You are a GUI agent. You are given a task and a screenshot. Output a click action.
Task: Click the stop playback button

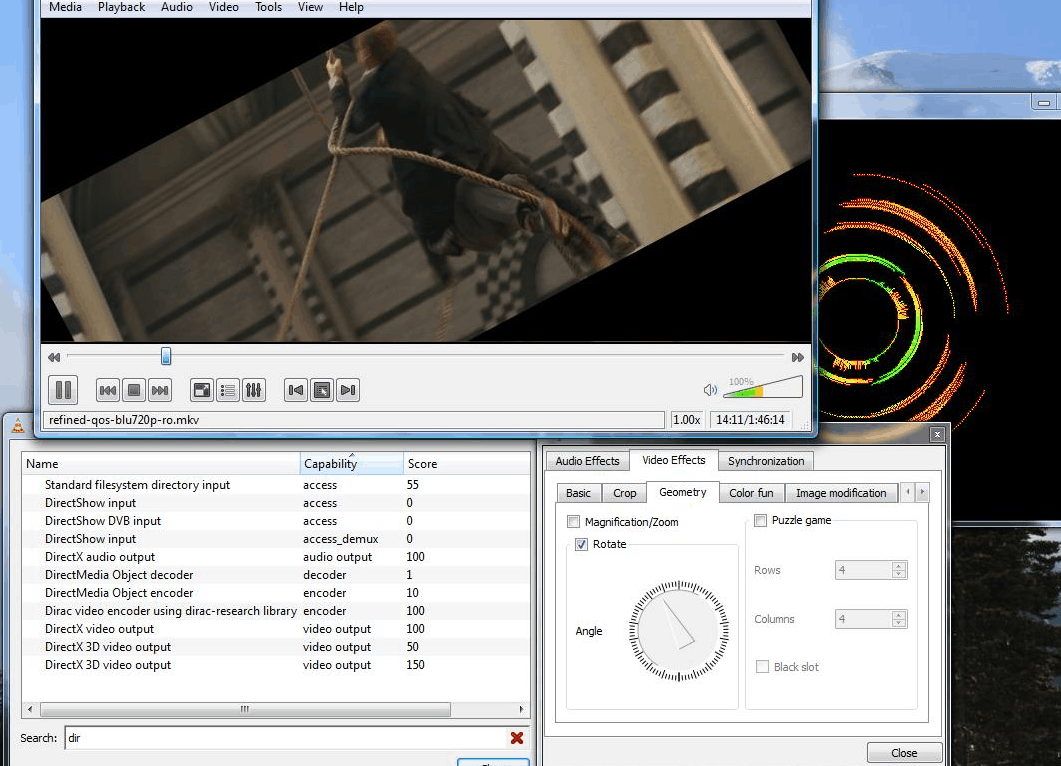pos(134,390)
